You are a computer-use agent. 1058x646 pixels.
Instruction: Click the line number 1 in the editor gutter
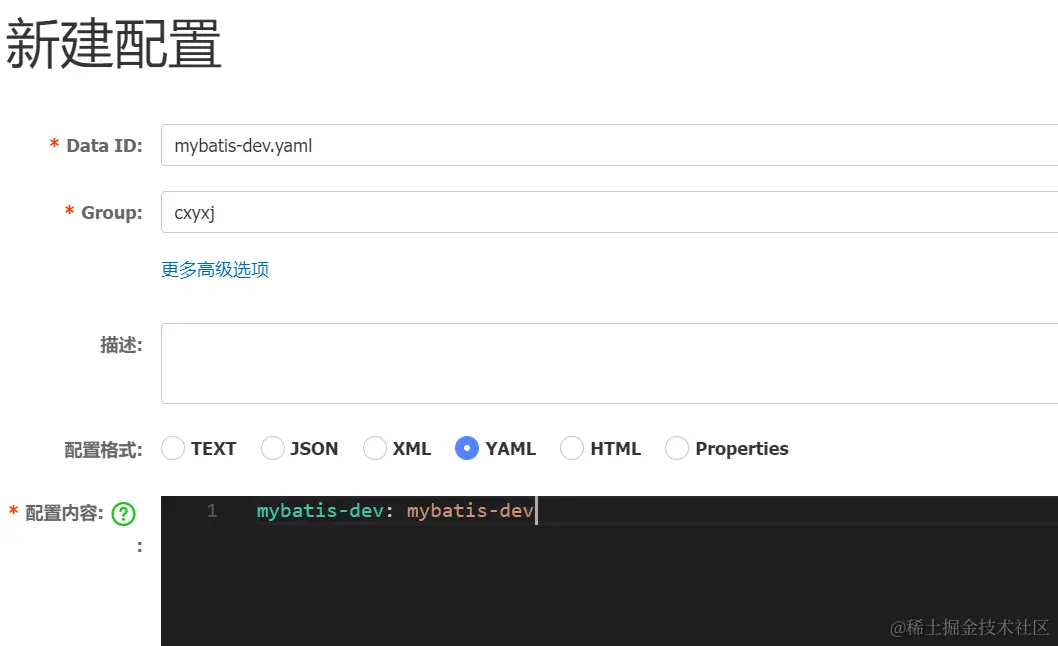[212, 511]
